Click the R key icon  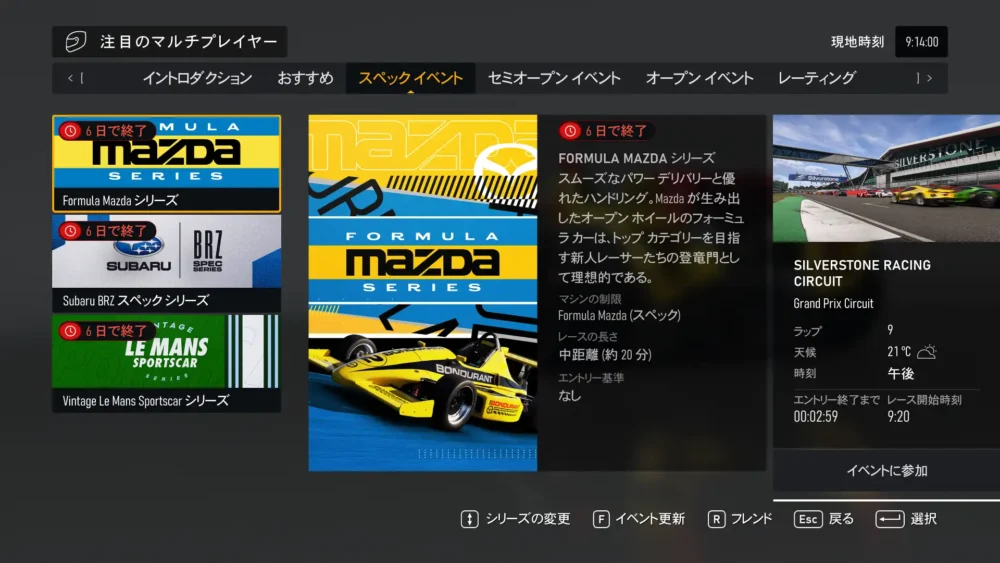[716, 519]
